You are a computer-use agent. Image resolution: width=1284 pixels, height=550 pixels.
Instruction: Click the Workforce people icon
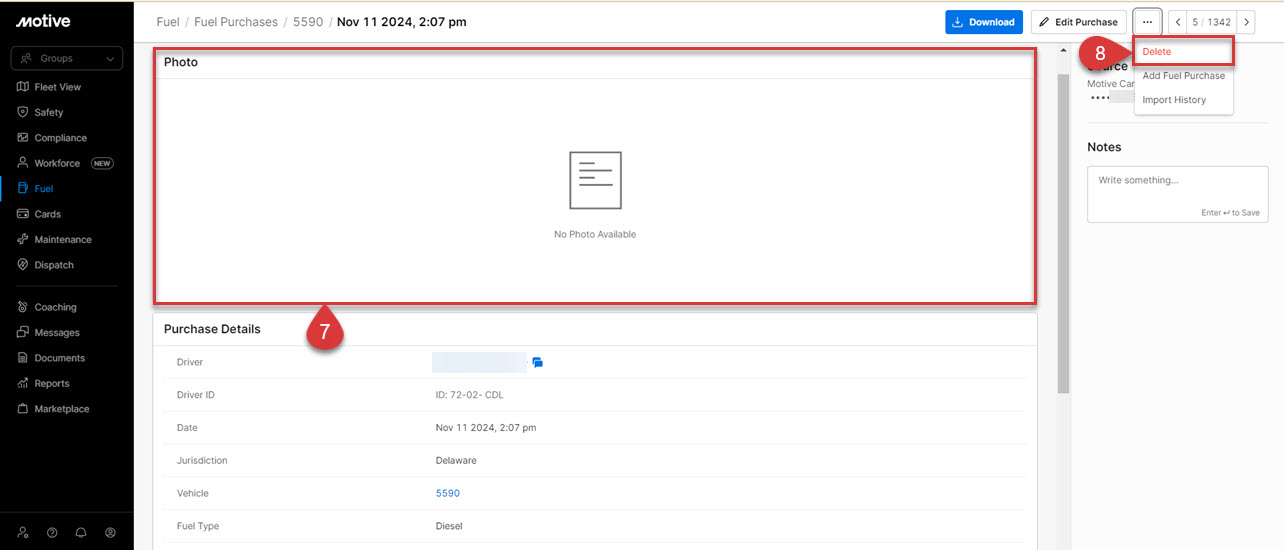click(x=23, y=163)
